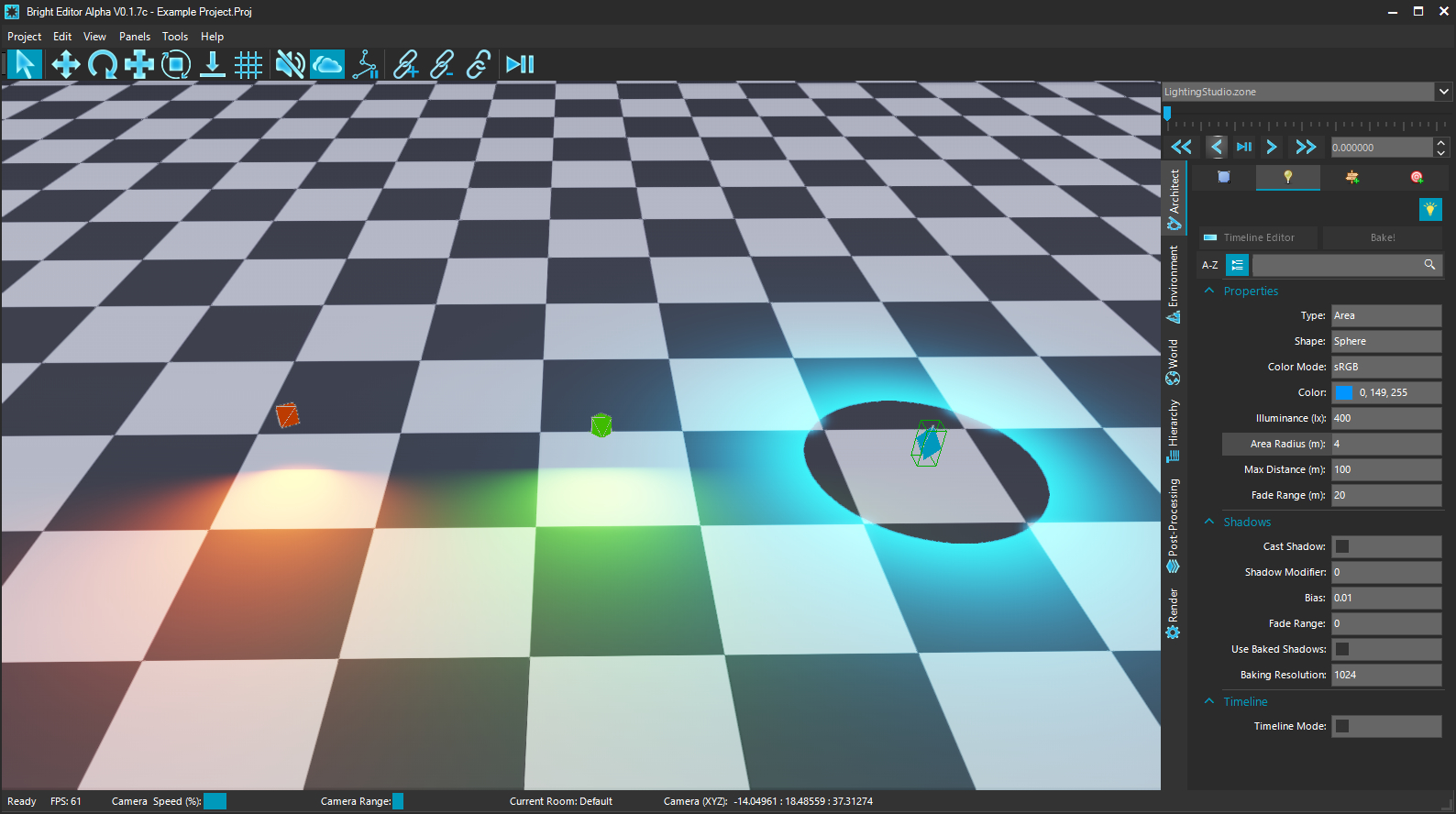Image resolution: width=1456 pixels, height=814 pixels.
Task: Enable the Use Baked Shadows checkbox
Action: [1342, 649]
